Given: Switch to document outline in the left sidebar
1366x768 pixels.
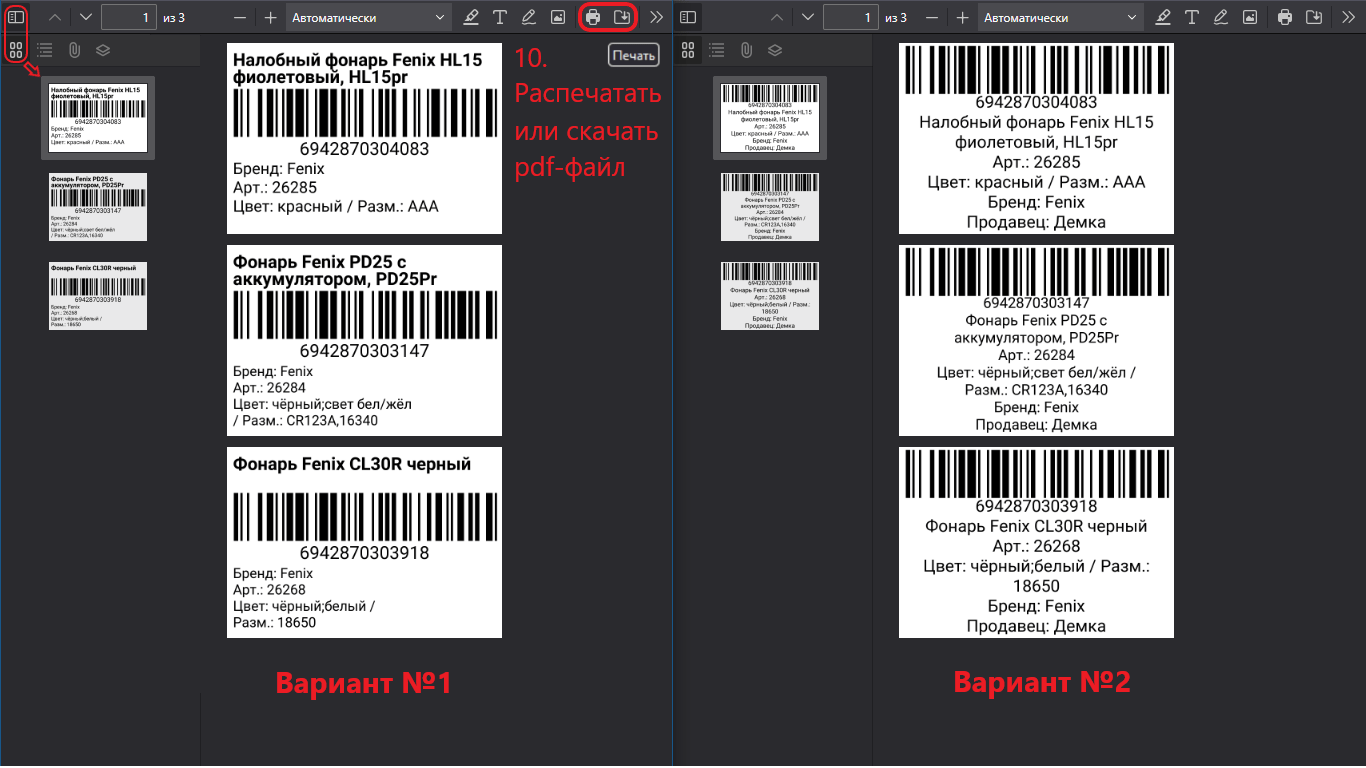Looking at the screenshot, I should tap(45, 50).
